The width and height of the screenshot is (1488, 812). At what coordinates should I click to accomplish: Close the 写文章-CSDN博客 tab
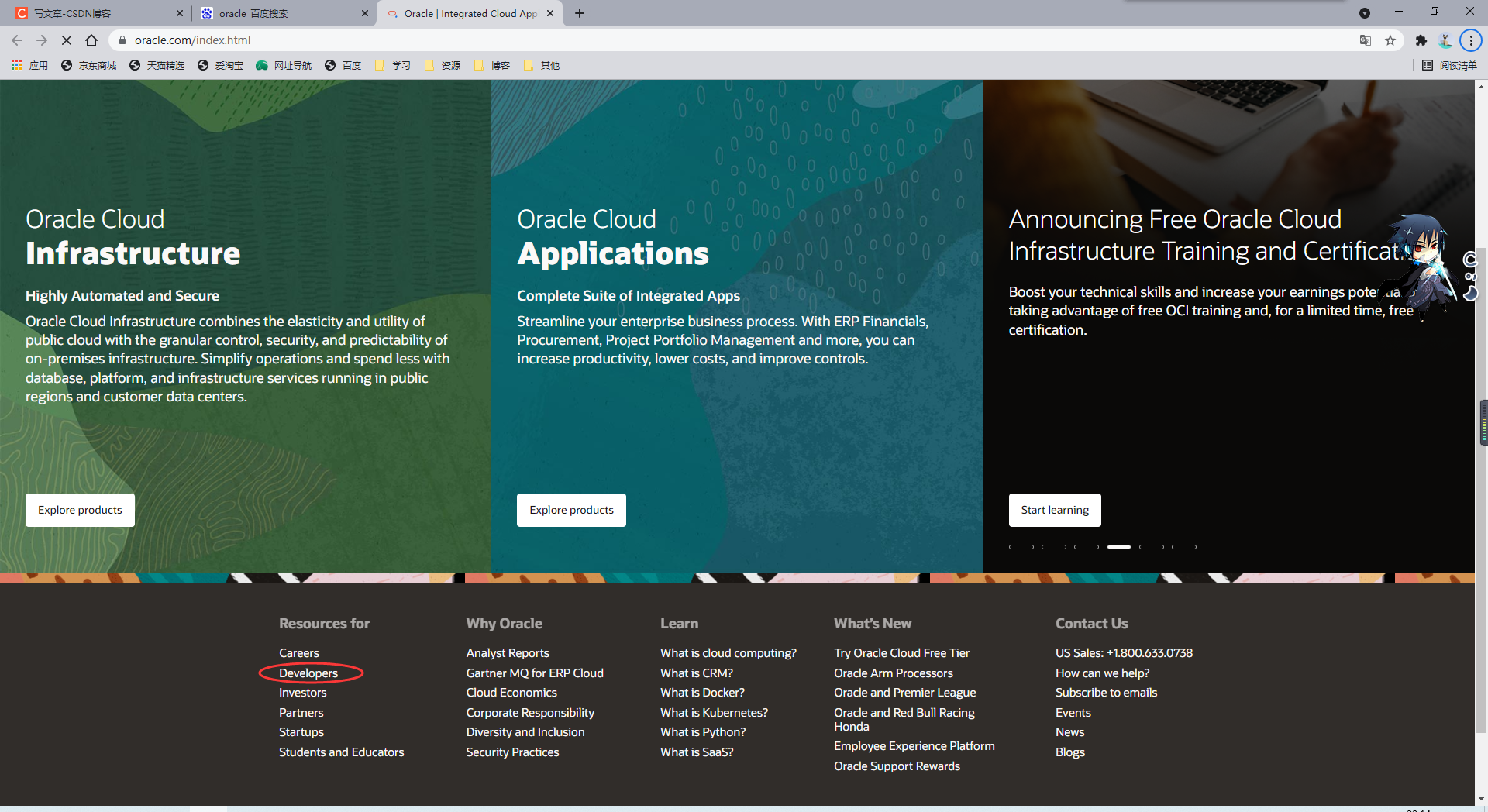[180, 13]
